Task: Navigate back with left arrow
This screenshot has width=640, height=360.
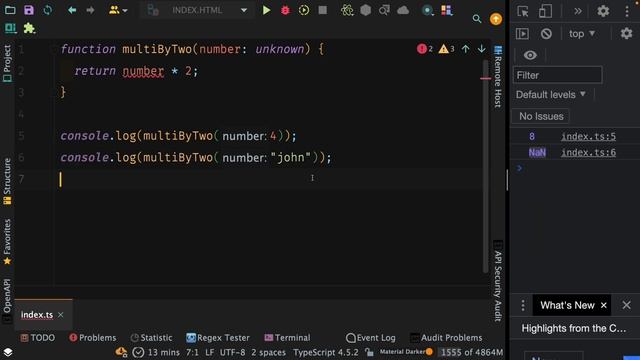Action: (x=72, y=10)
